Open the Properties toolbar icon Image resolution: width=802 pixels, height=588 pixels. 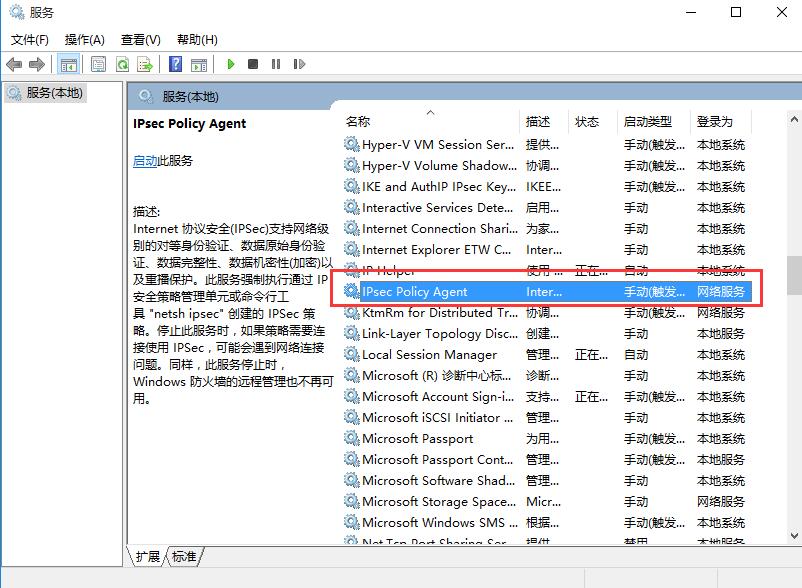98,64
